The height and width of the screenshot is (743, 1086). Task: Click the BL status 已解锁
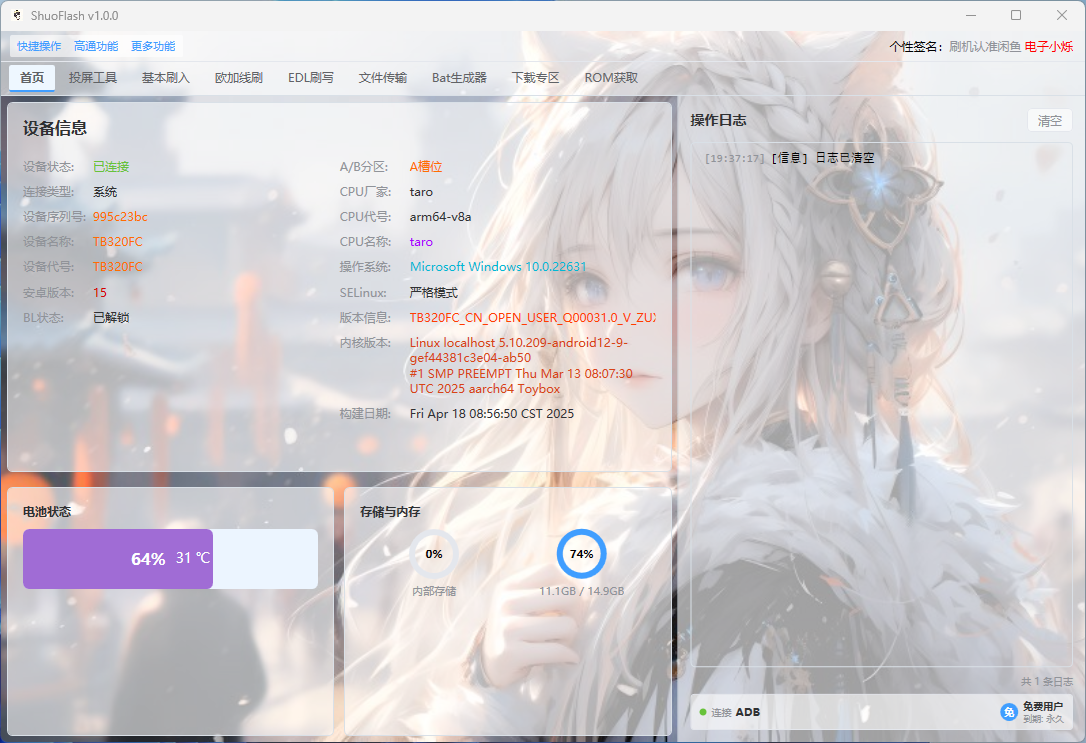point(111,318)
